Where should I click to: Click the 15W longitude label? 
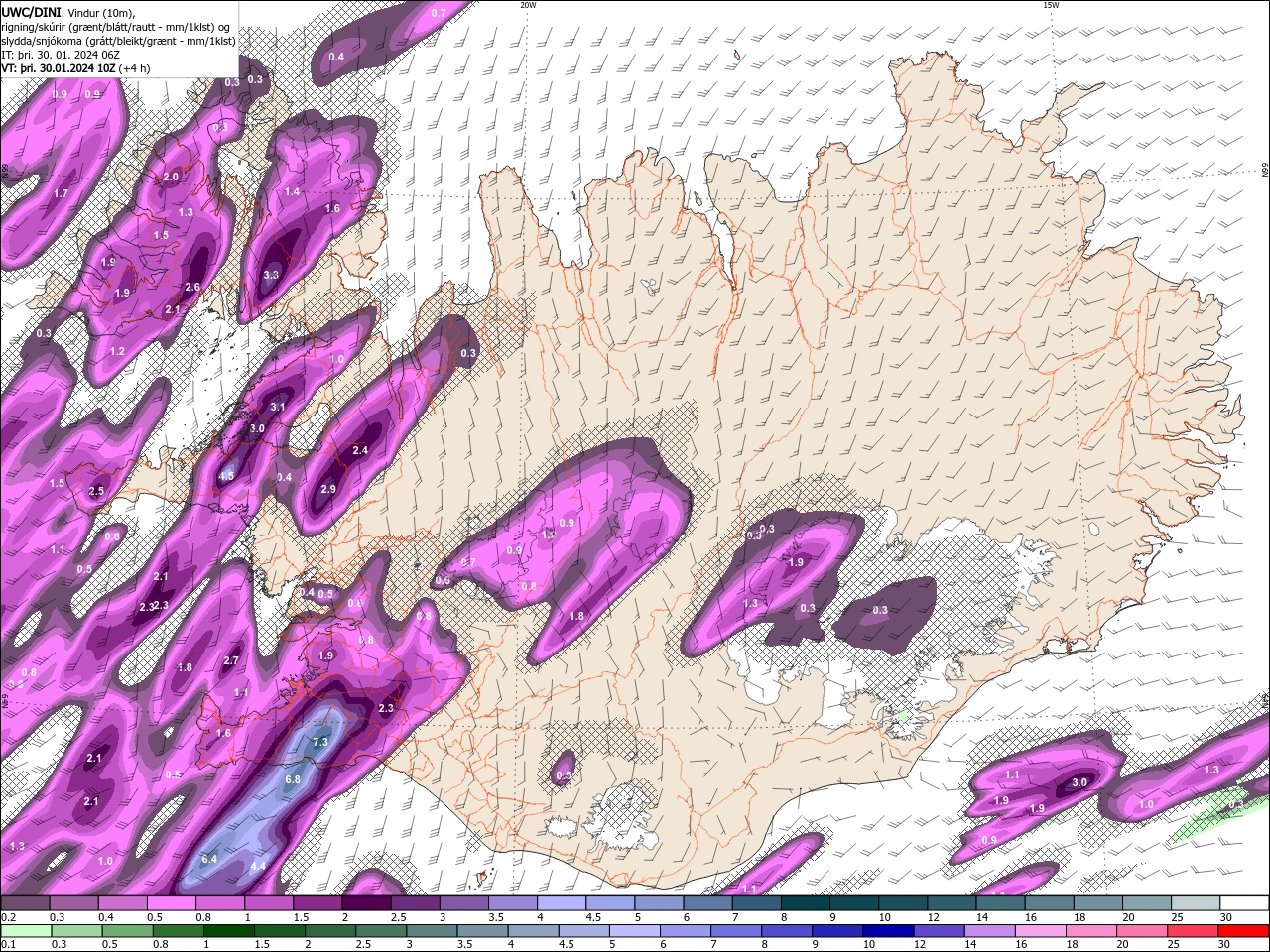tap(1051, 5)
